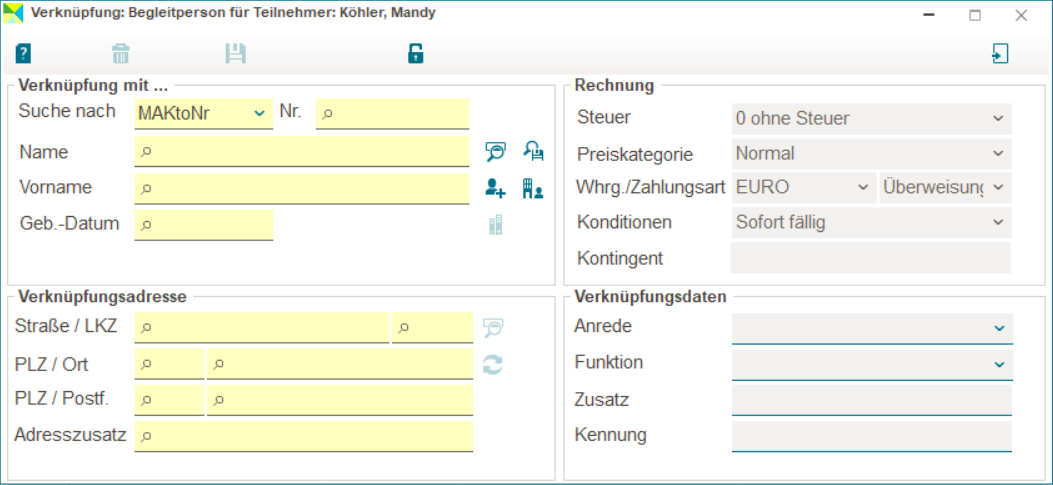
Task: Open the Preiskategorie dropdown
Action: [872, 154]
